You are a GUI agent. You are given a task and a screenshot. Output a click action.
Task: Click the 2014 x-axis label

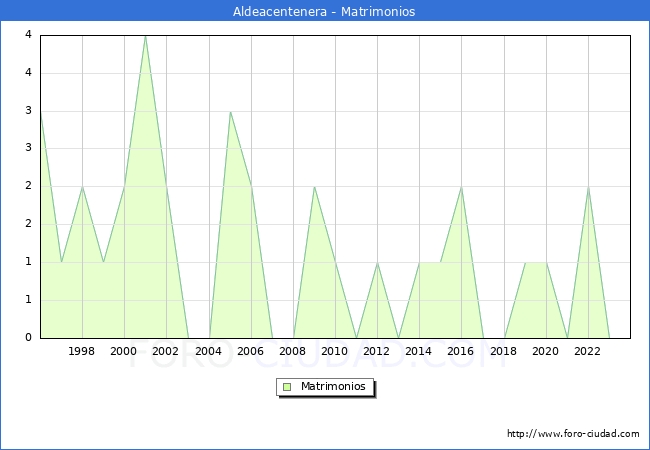coord(419,351)
